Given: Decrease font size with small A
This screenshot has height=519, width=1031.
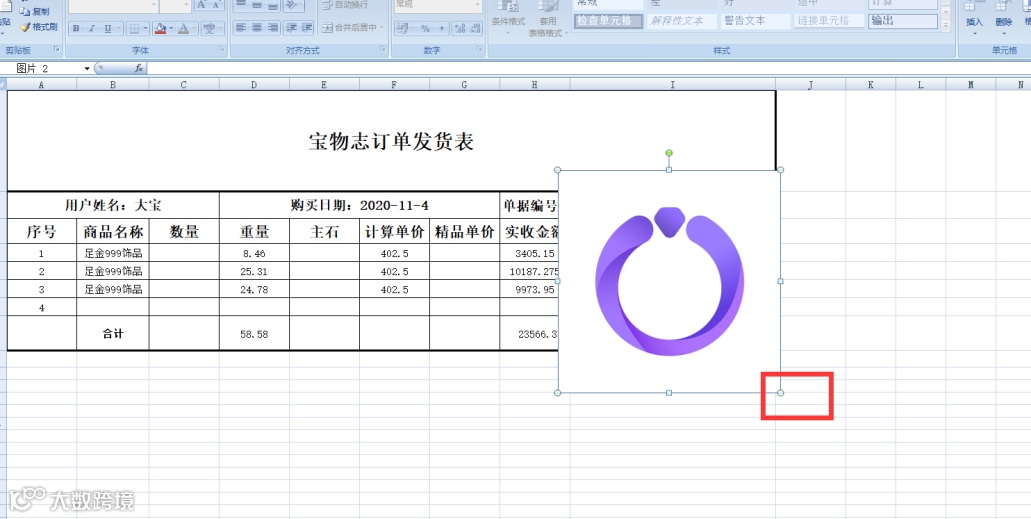Looking at the screenshot, I should (216, 5).
